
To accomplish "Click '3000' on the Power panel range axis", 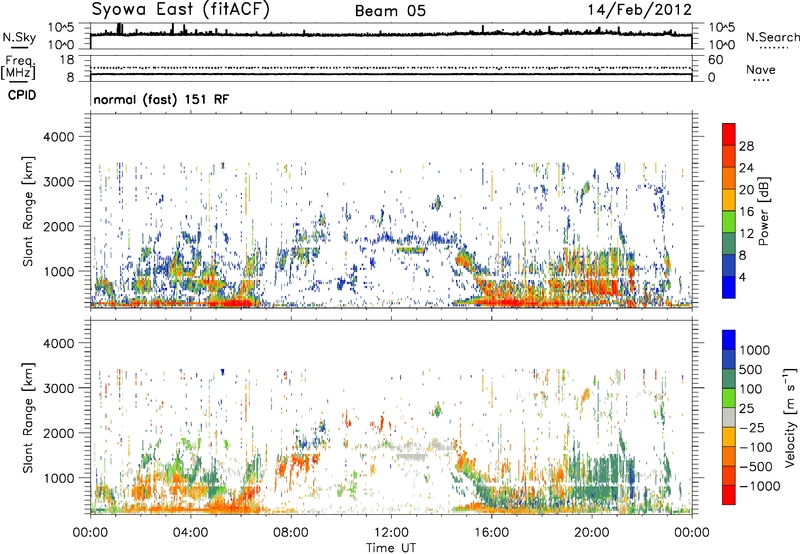I will [59, 182].
